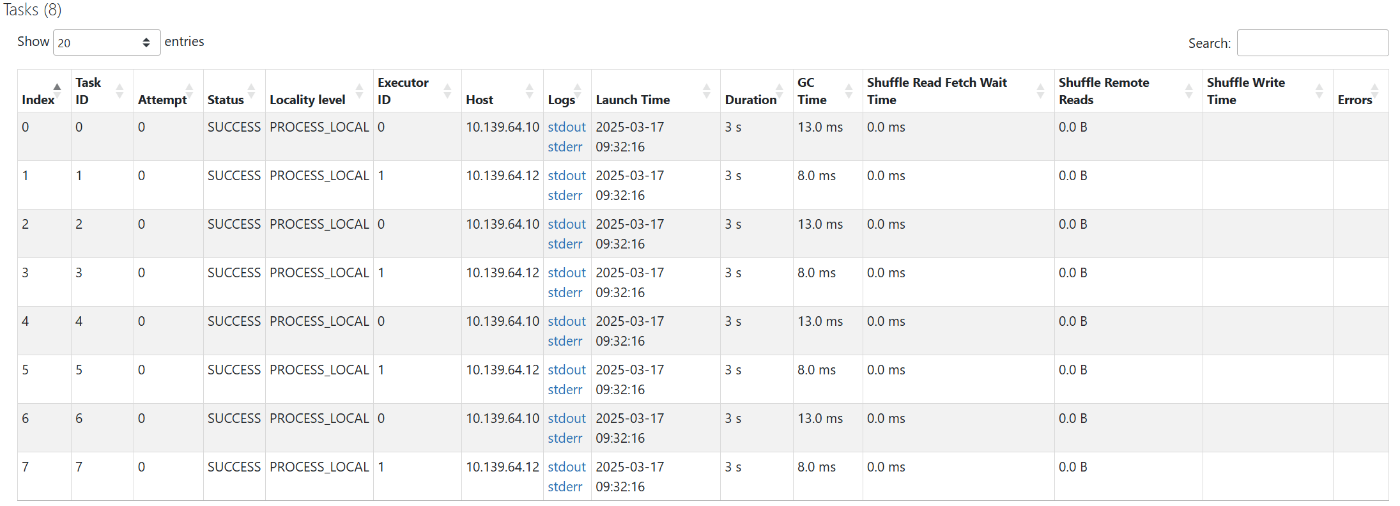The image size is (1400, 506).
Task: Sort by Shuffle Read Fetch Wait Time
Action: click(x=958, y=91)
